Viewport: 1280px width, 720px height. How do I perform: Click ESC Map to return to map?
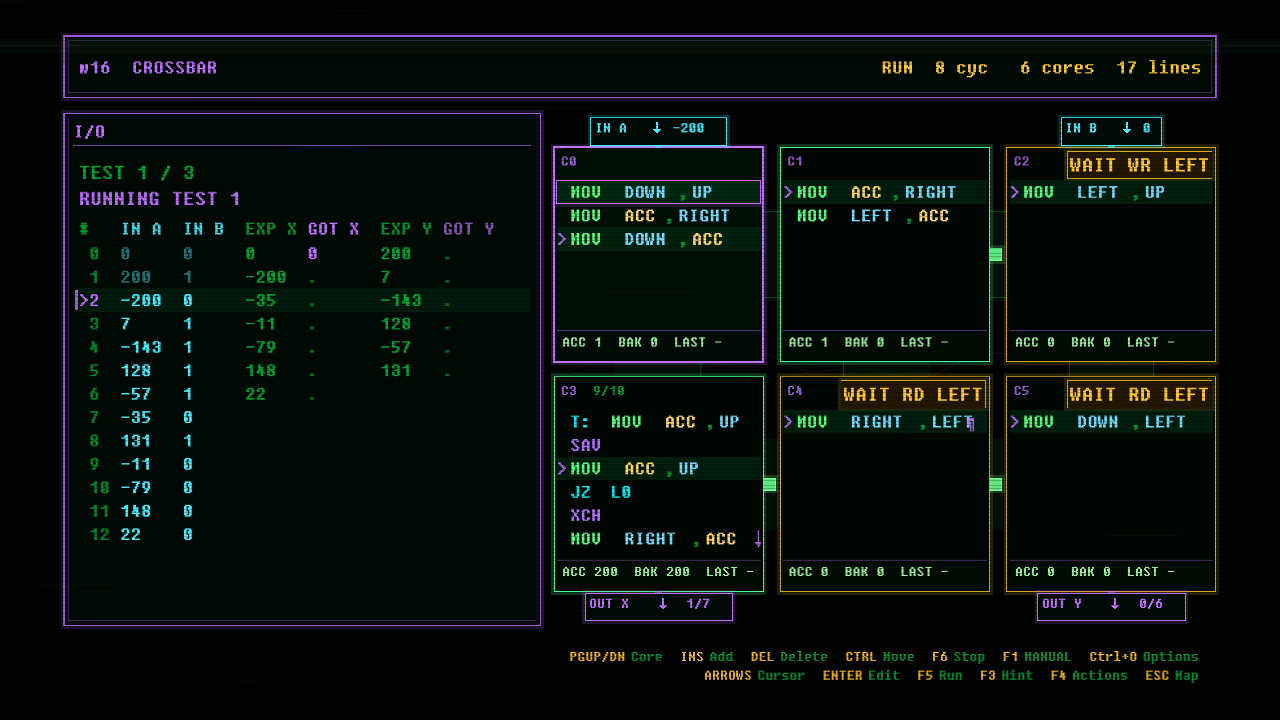coord(1171,675)
